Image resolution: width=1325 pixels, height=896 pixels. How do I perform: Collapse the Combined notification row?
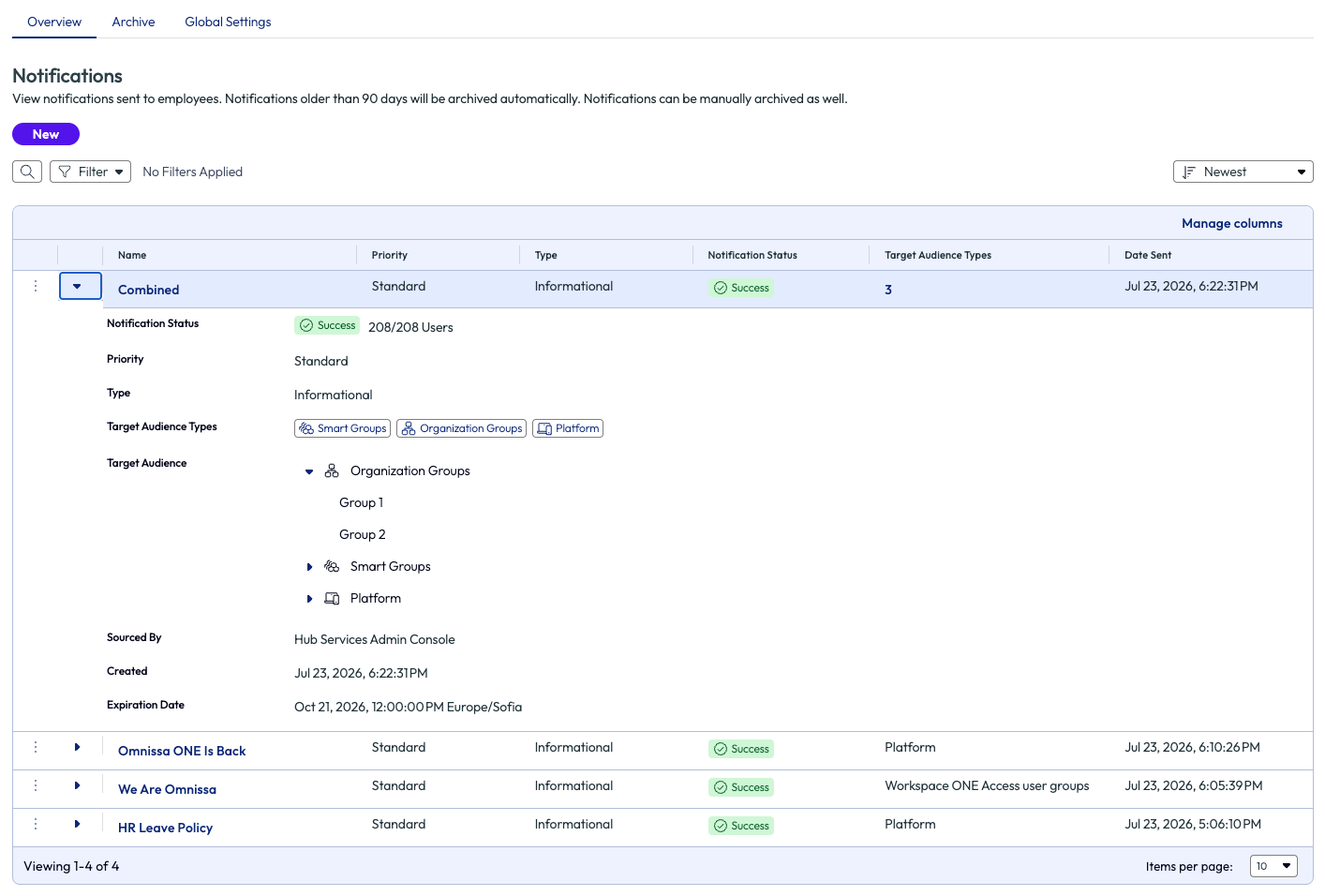coord(80,286)
